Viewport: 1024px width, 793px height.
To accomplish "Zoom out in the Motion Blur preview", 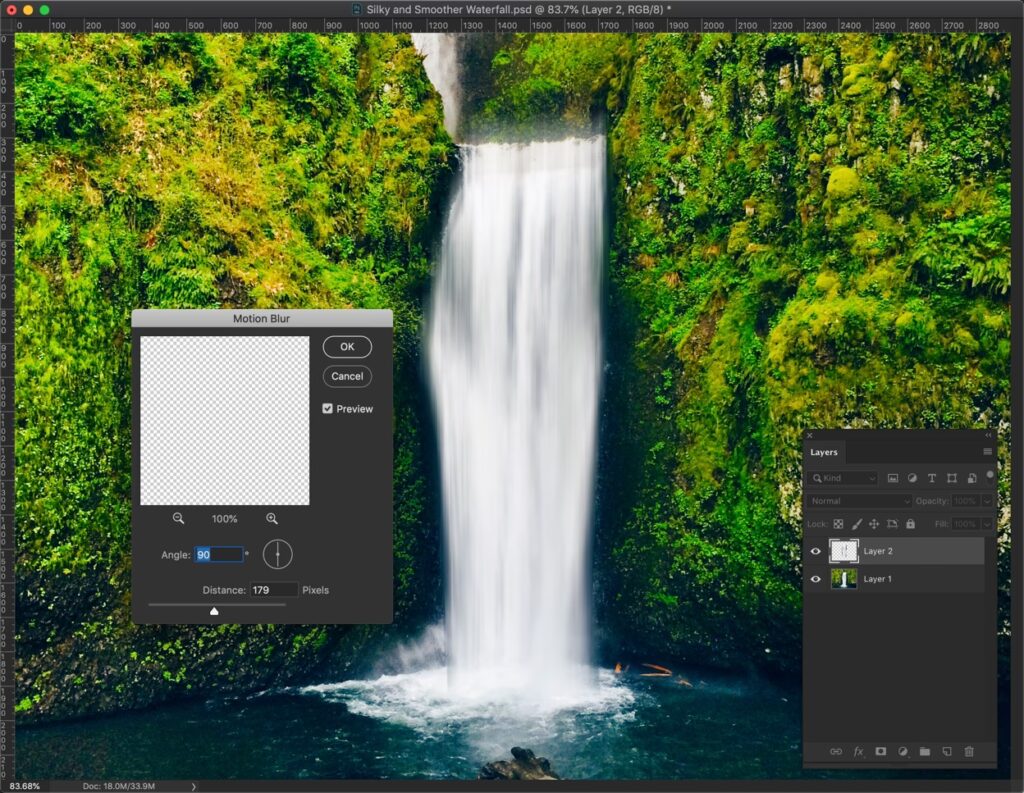I will (x=178, y=519).
